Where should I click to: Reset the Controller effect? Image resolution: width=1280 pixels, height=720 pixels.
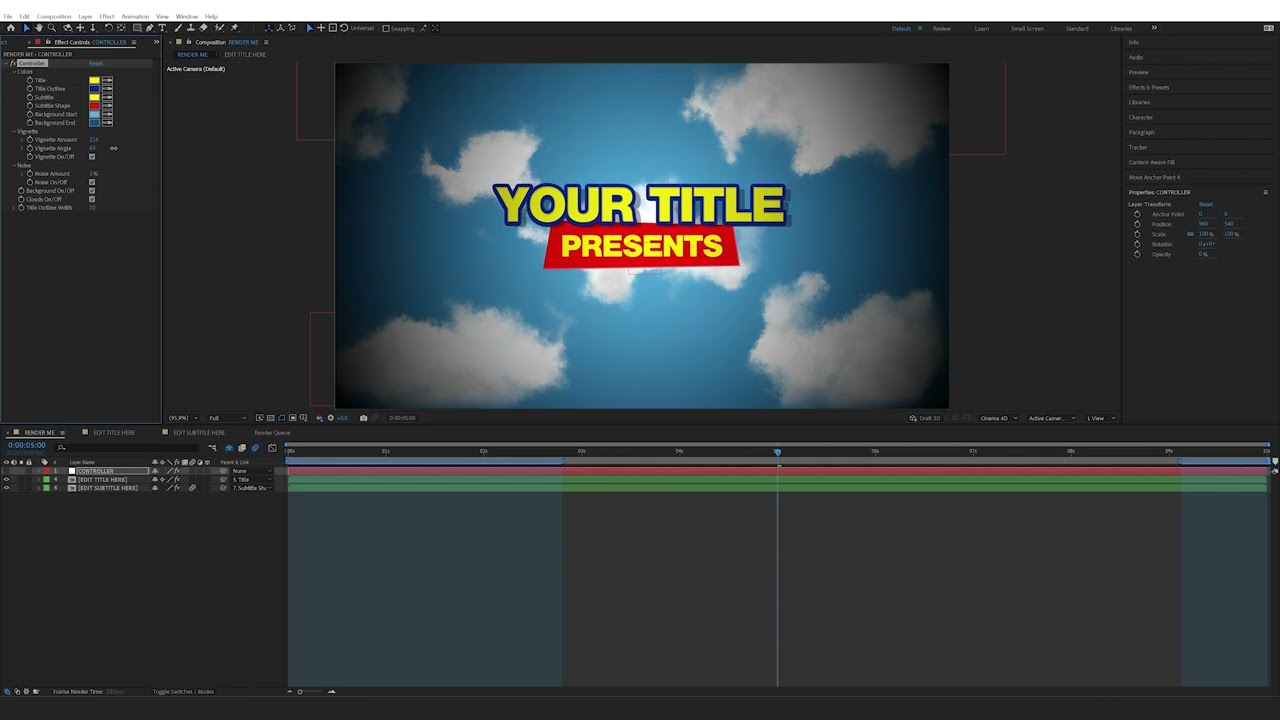coord(96,63)
